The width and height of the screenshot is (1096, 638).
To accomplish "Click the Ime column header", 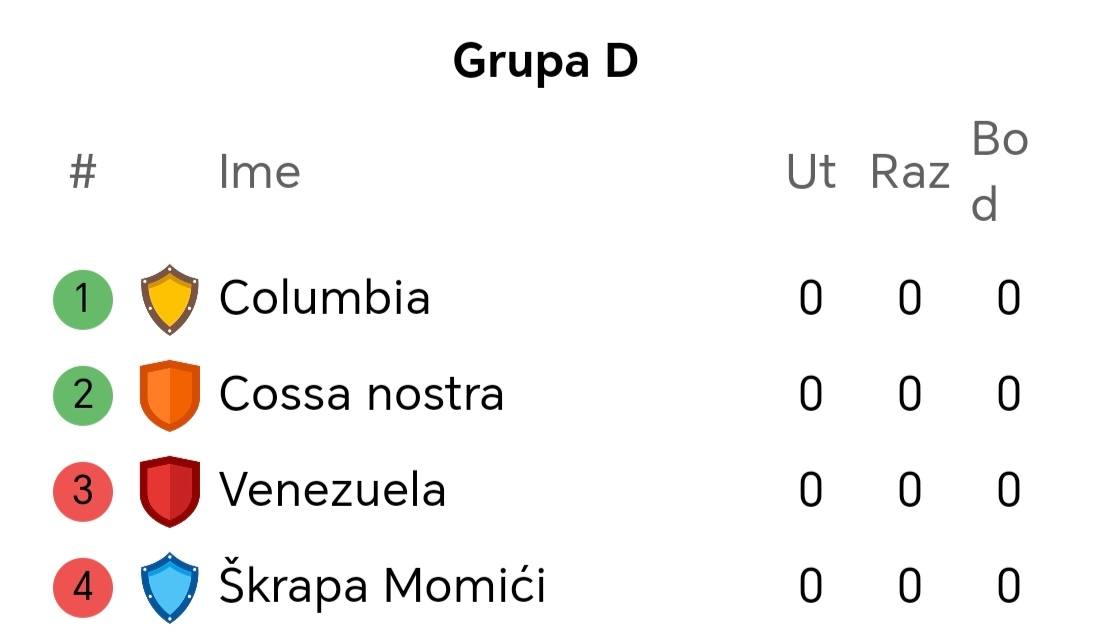I will (x=259, y=172).
